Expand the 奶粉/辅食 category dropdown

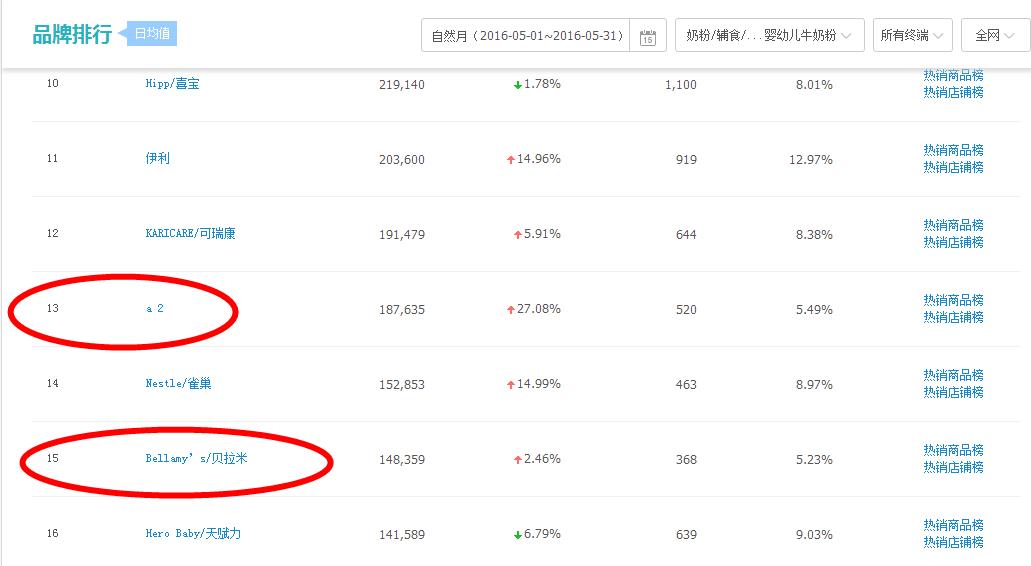pyautogui.click(x=769, y=35)
